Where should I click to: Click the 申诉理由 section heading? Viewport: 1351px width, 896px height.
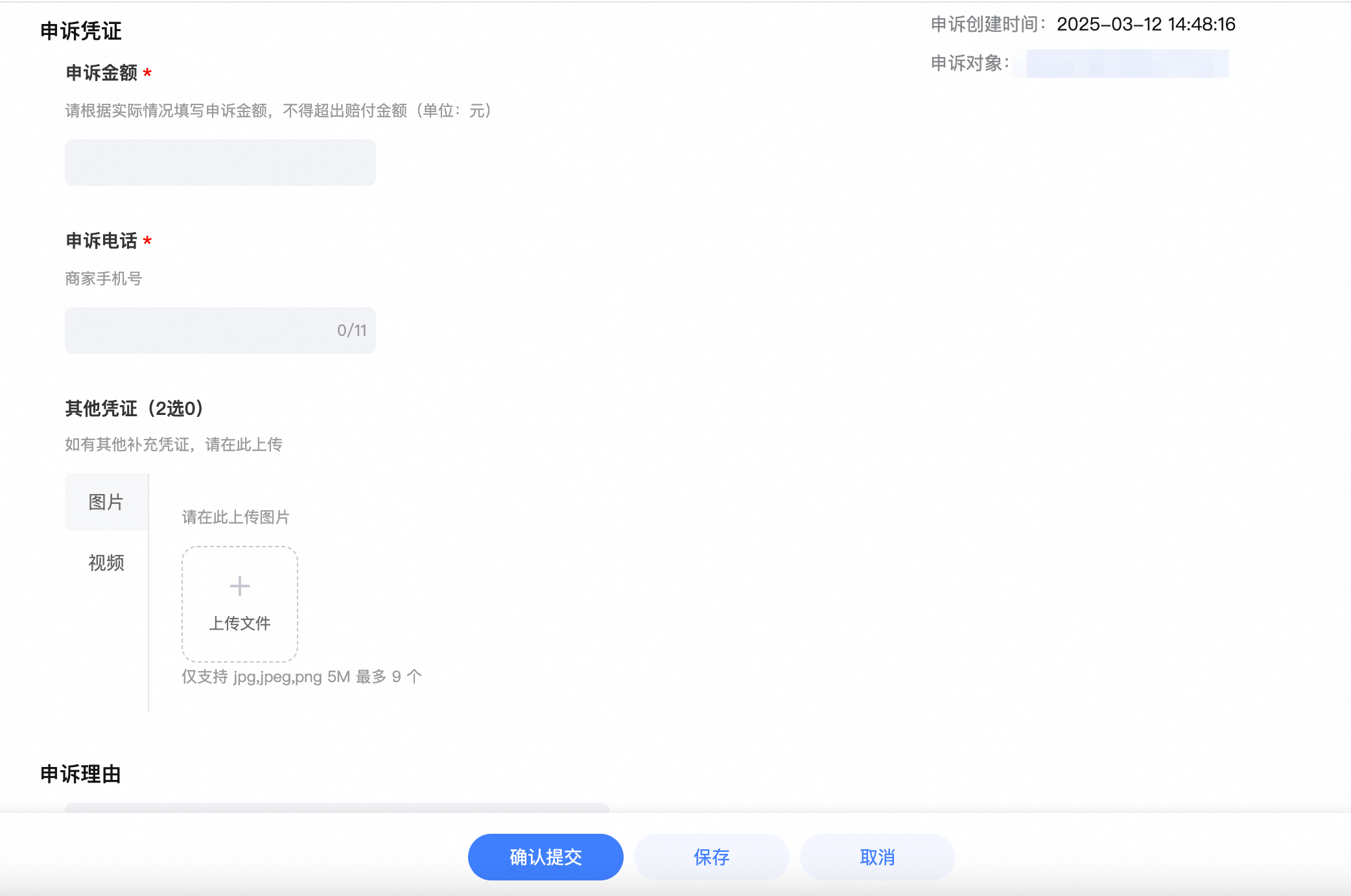pos(80,773)
